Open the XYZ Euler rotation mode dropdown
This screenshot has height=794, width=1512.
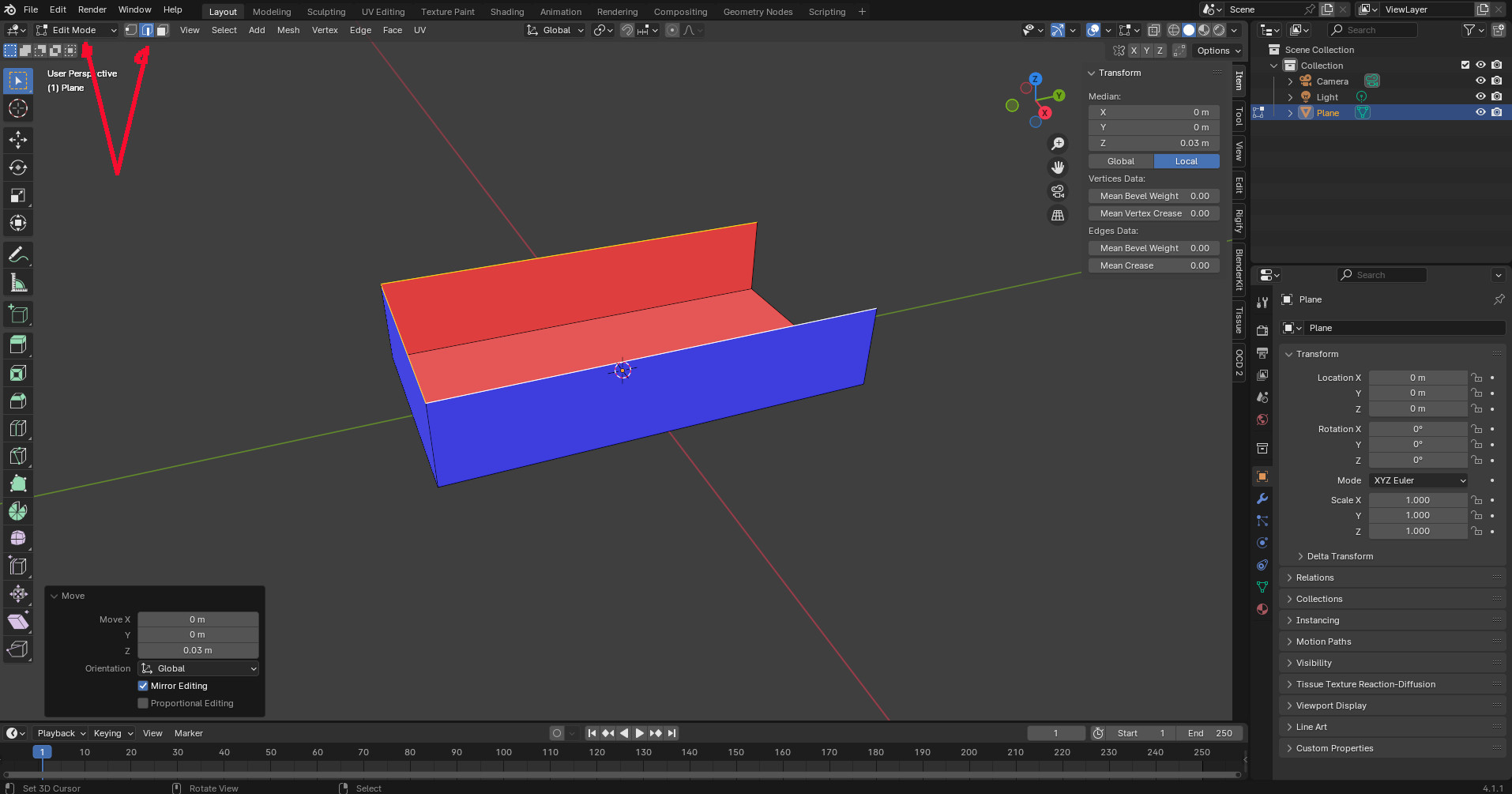coord(1419,480)
